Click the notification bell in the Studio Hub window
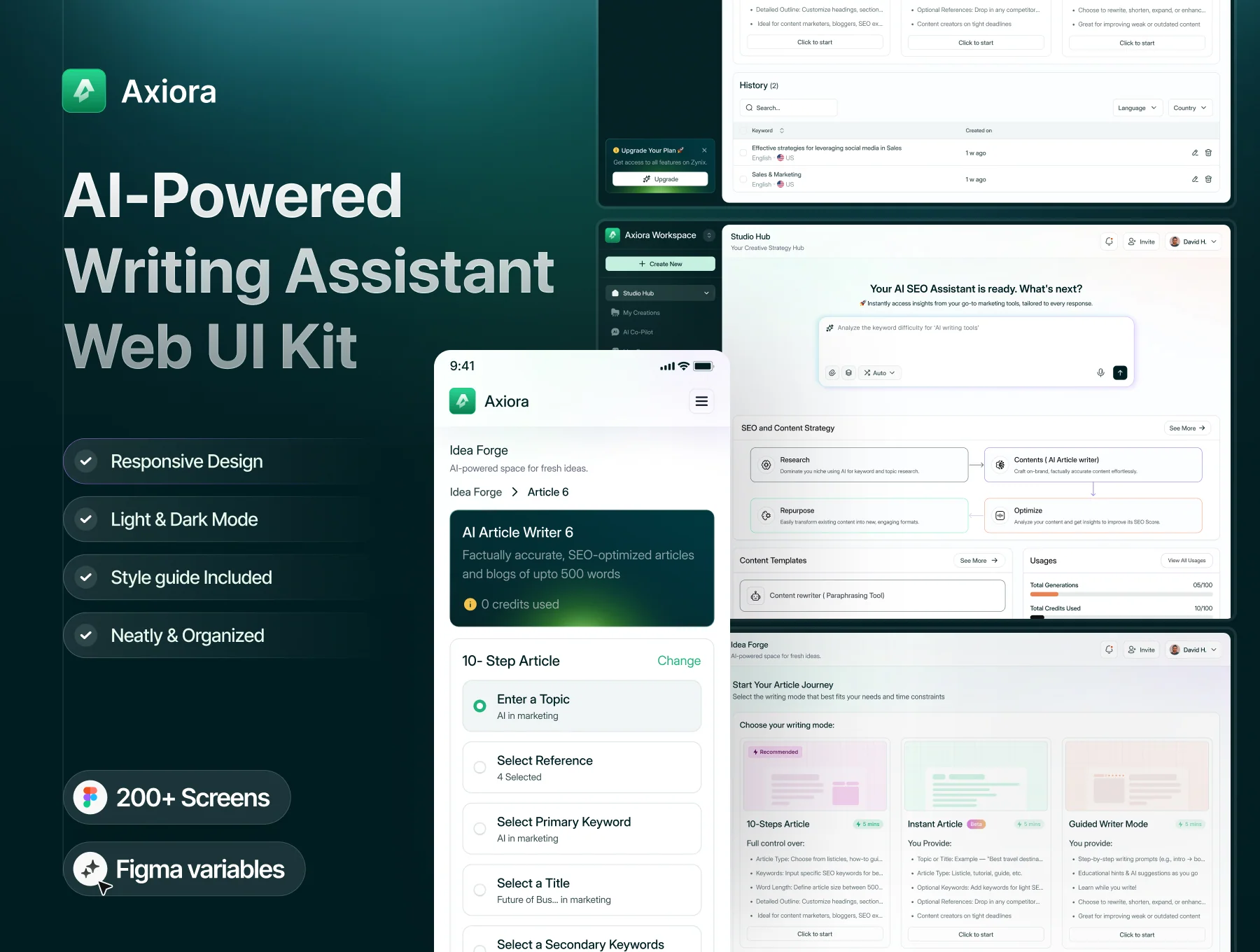 pos(1109,241)
